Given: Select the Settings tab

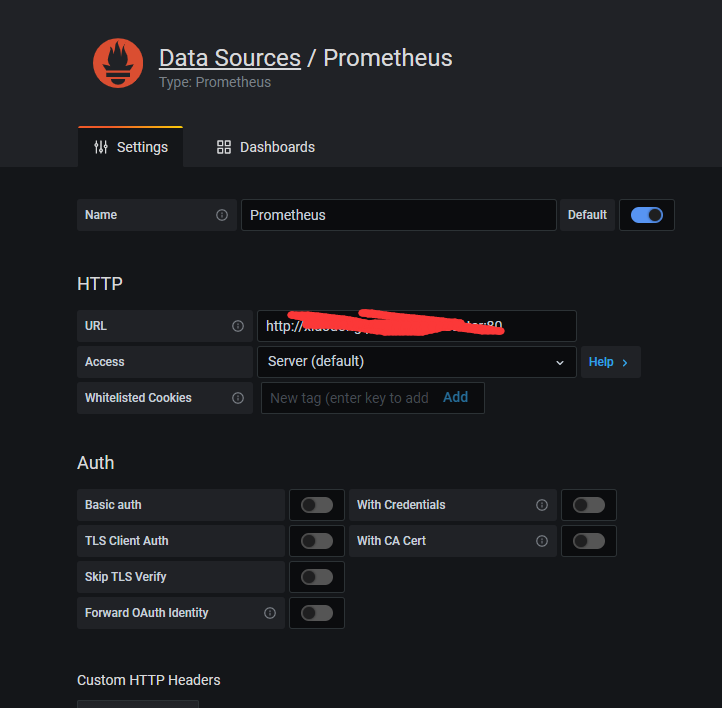Looking at the screenshot, I should [131, 147].
